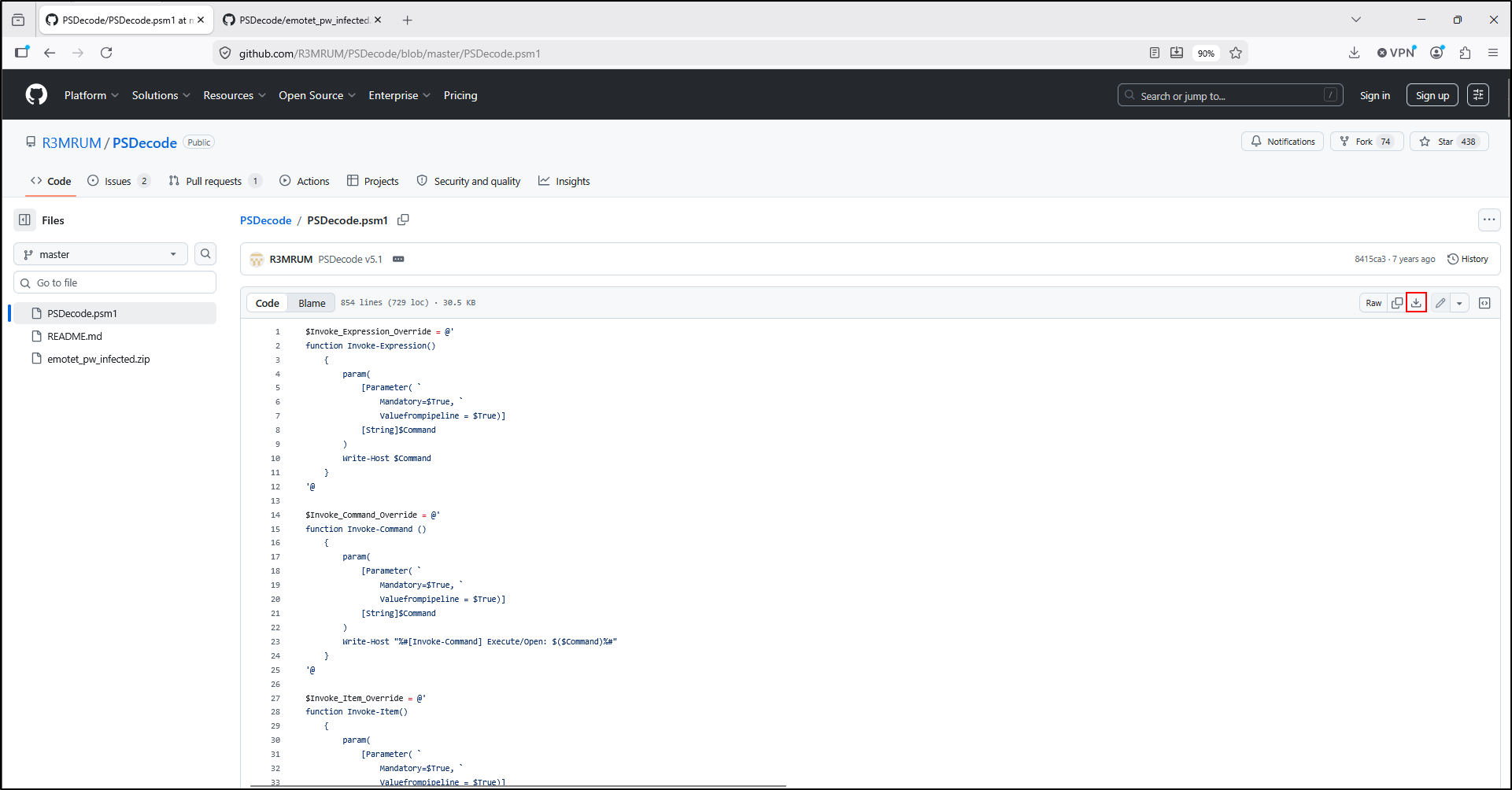Switch to Blame view
Viewport: 1512px width, 790px height.
[312, 303]
